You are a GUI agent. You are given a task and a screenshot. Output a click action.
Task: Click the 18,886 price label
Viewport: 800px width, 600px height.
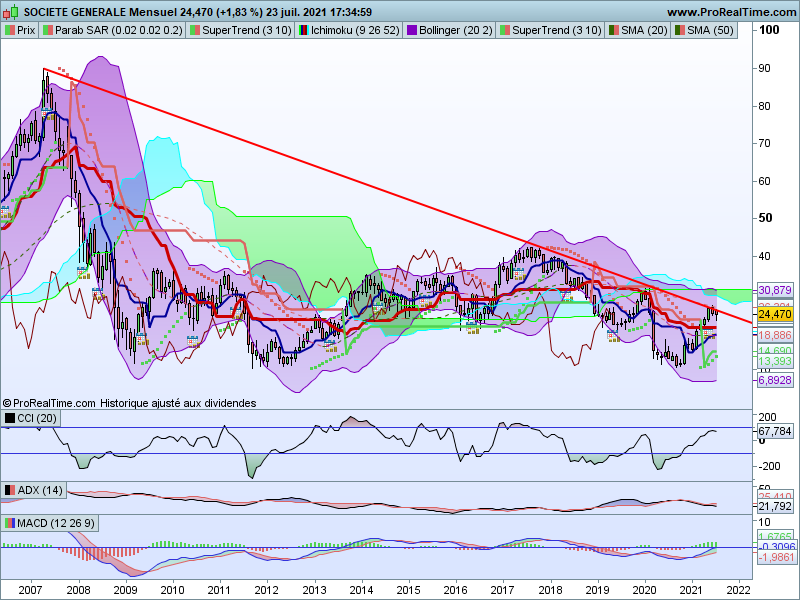[774, 335]
